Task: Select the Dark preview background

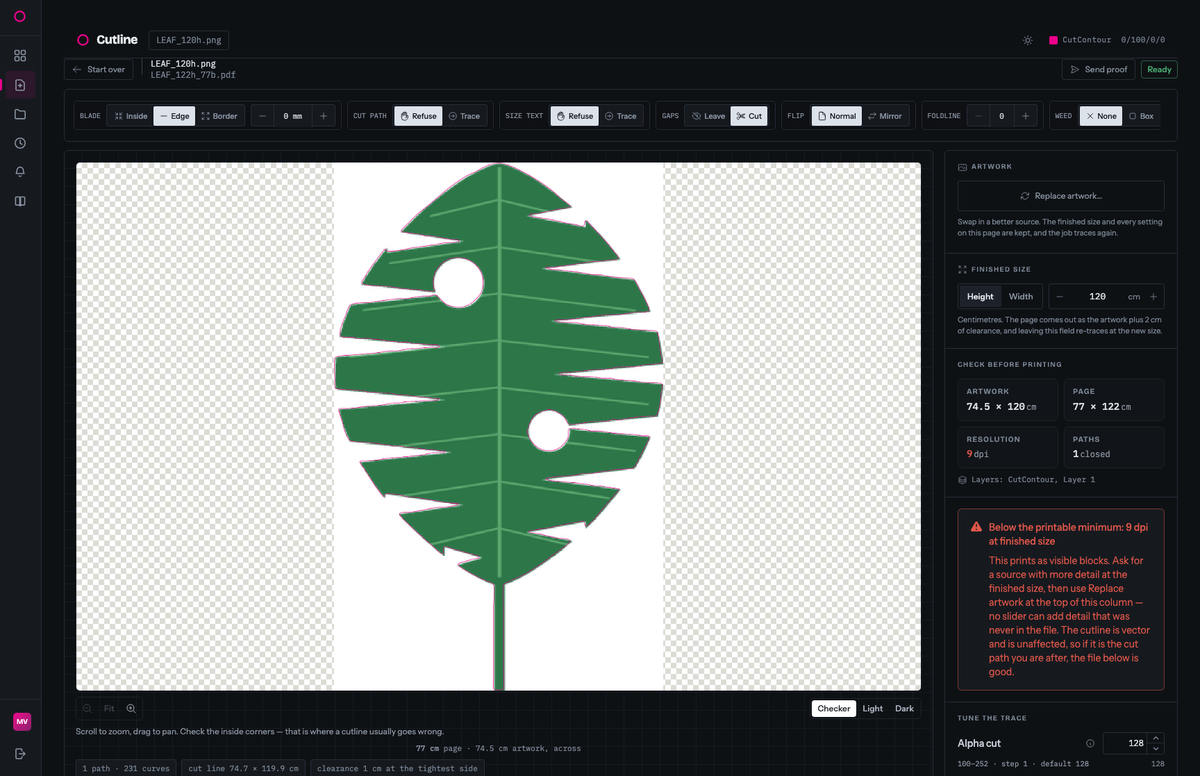Action: [905, 708]
